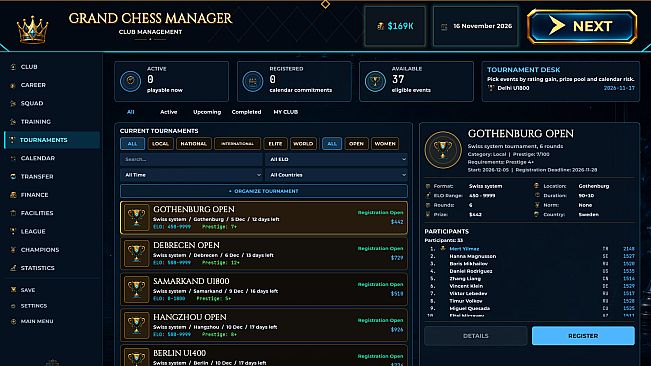Switch to the Completed tab
The image size is (651, 366).
click(246, 112)
